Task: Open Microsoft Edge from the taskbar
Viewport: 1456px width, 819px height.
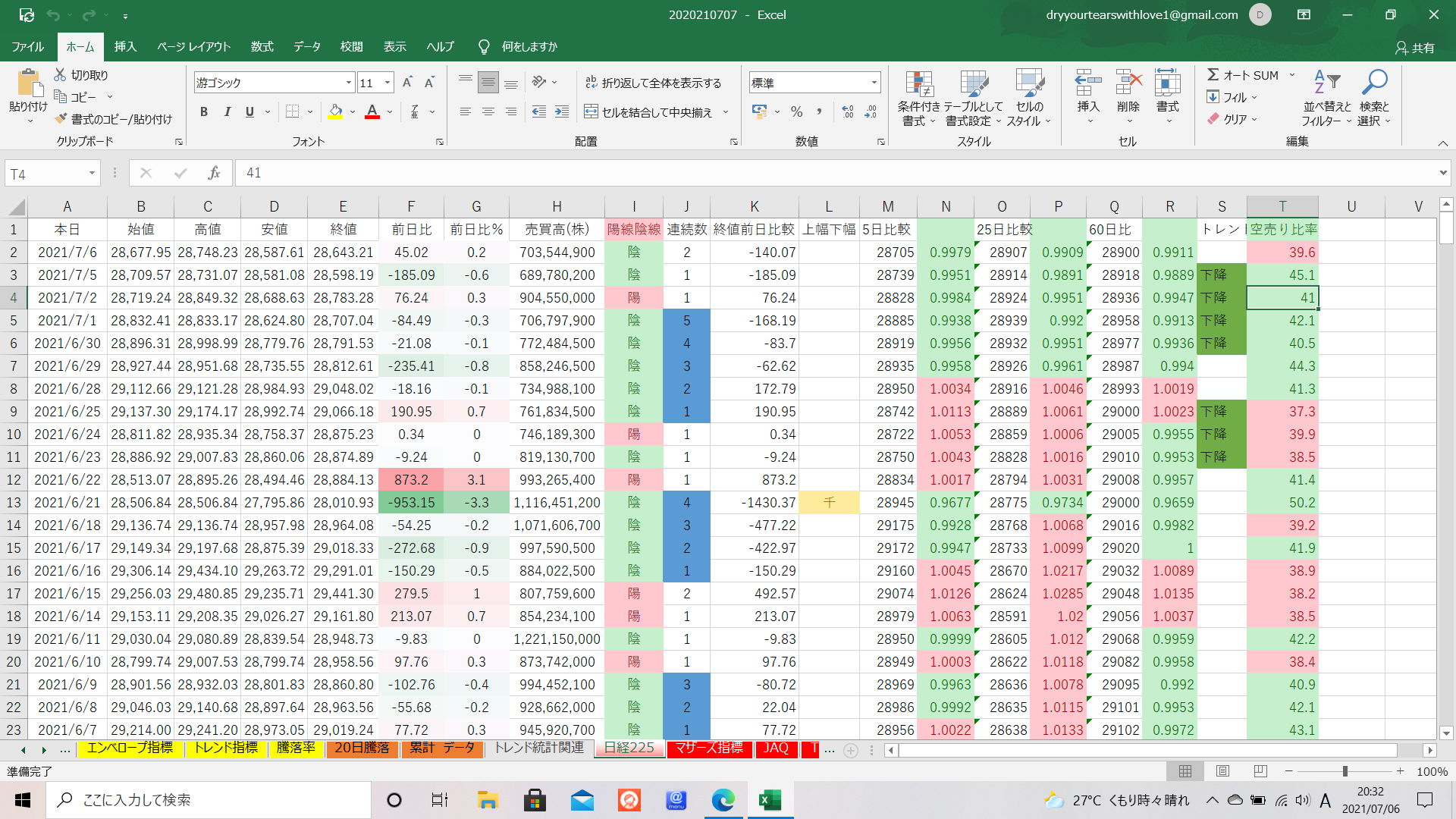Action: click(x=723, y=800)
